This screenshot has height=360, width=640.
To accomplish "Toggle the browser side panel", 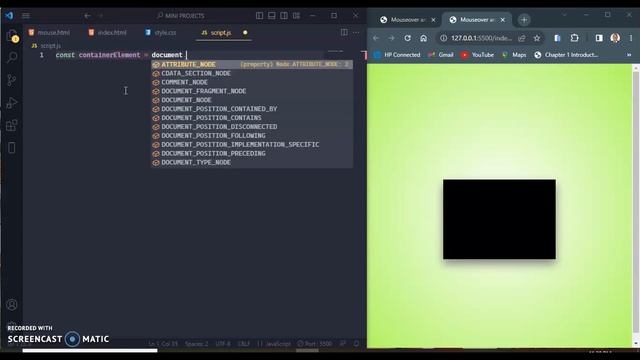I will (599, 38).
